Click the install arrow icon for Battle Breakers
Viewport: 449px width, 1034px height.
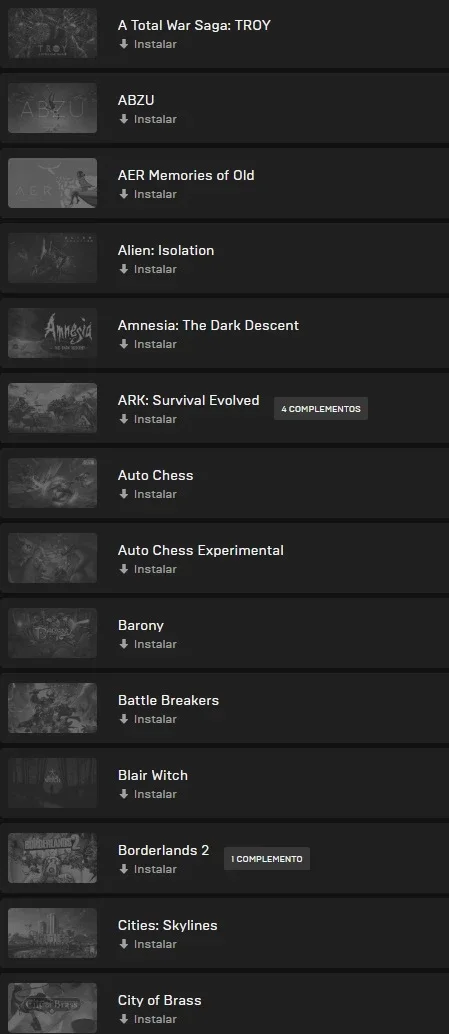123,719
